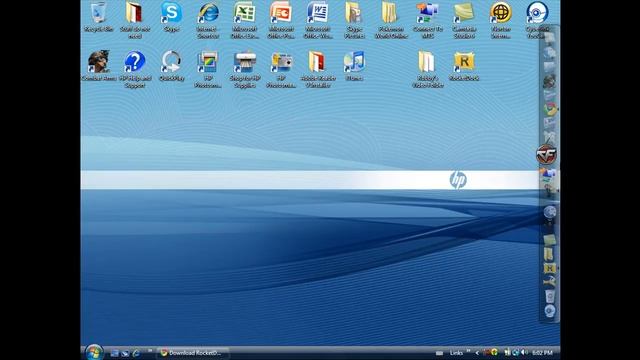Viewport: 640px width, 360px height.
Task: Click the taskbar clock showing 6:02 PM
Action: click(542, 353)
